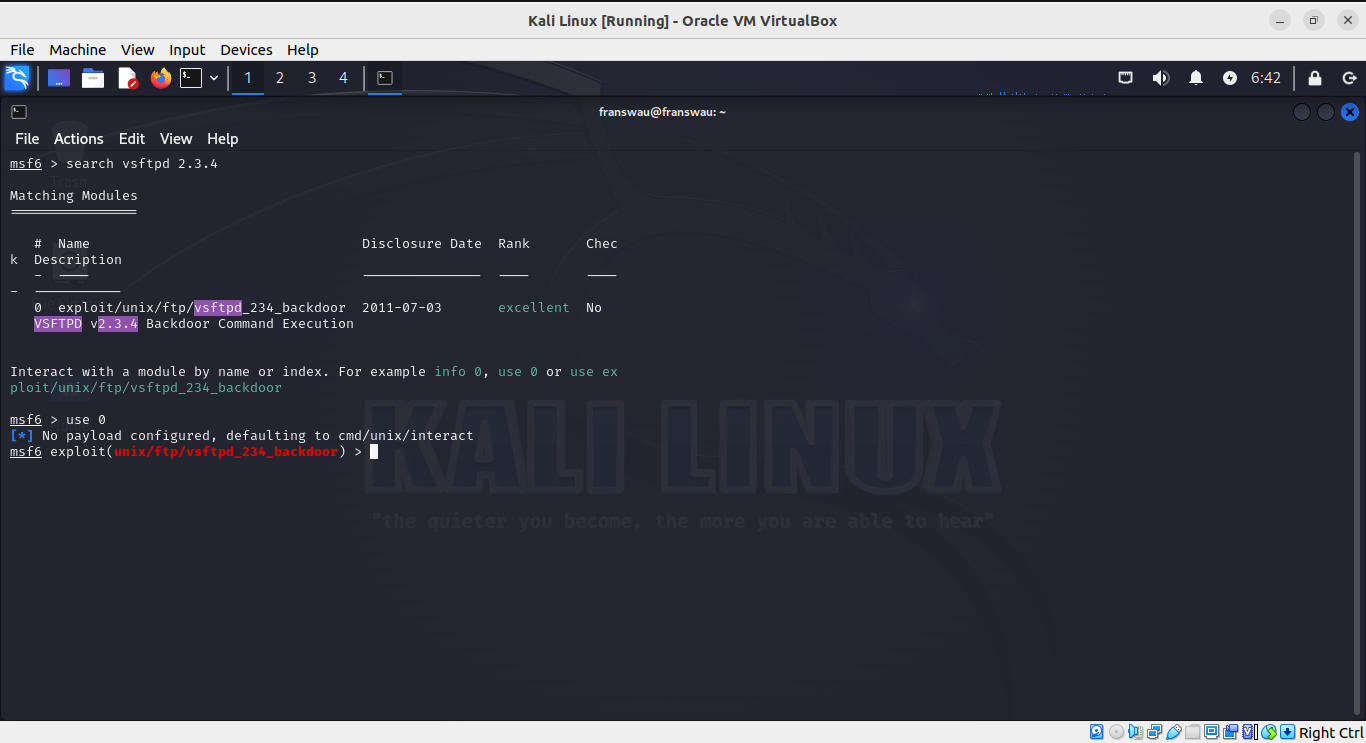Click the 6:42 panel clock
Screen dimensions: 1366x743
(x=1266, y=78)
